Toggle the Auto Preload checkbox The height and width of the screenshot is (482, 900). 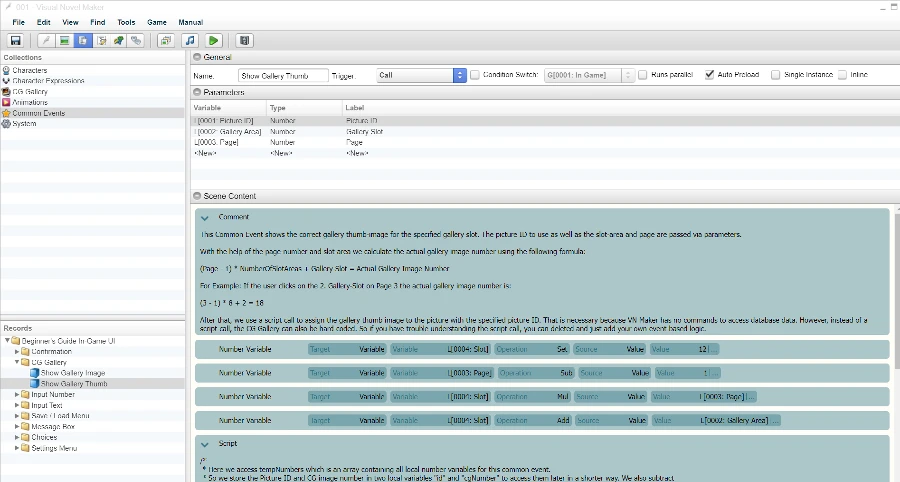[x=710, y=75]
